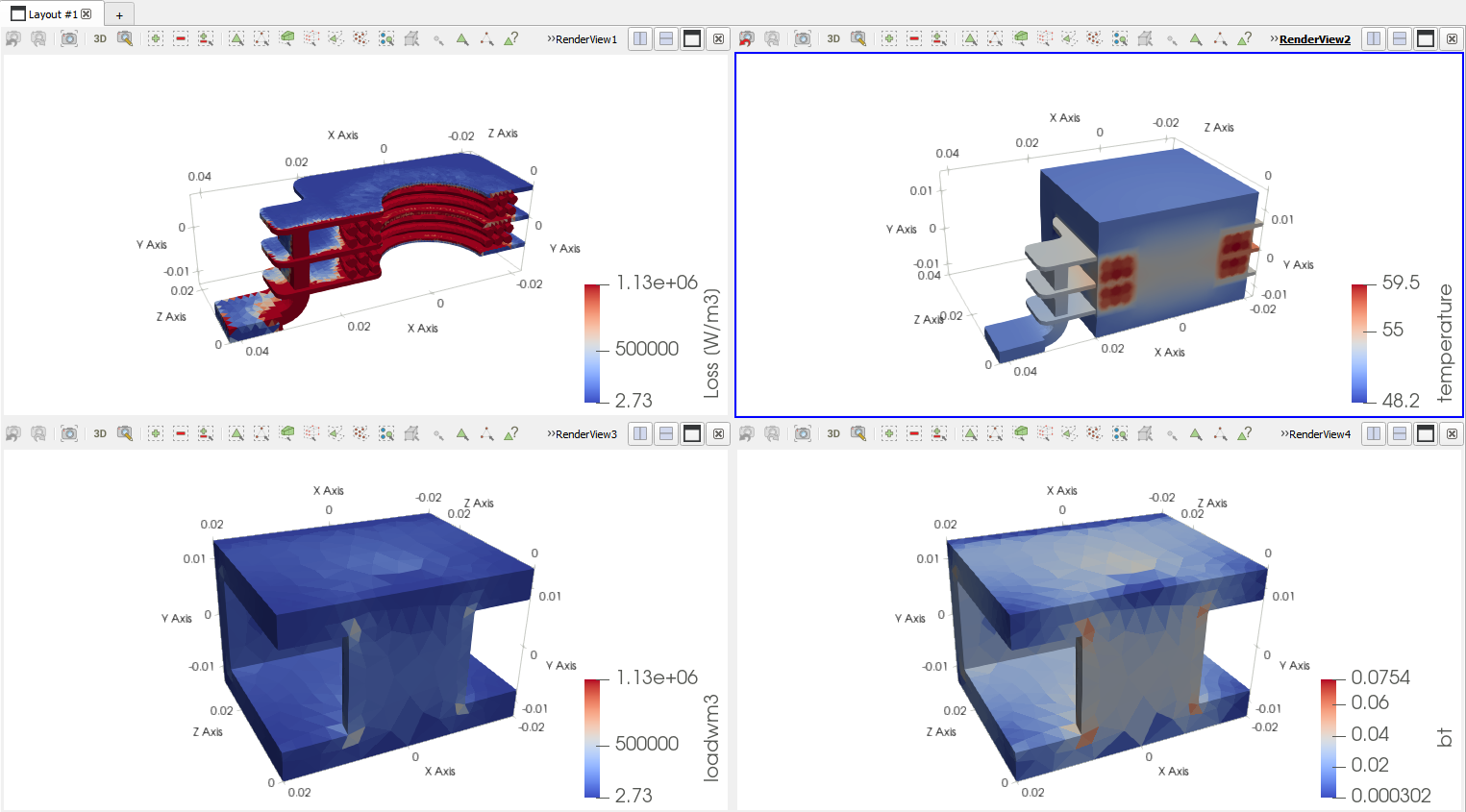
Task: Select Cells On surface in RenderView4
Action: pyautogui.click(x=970, y=433)
